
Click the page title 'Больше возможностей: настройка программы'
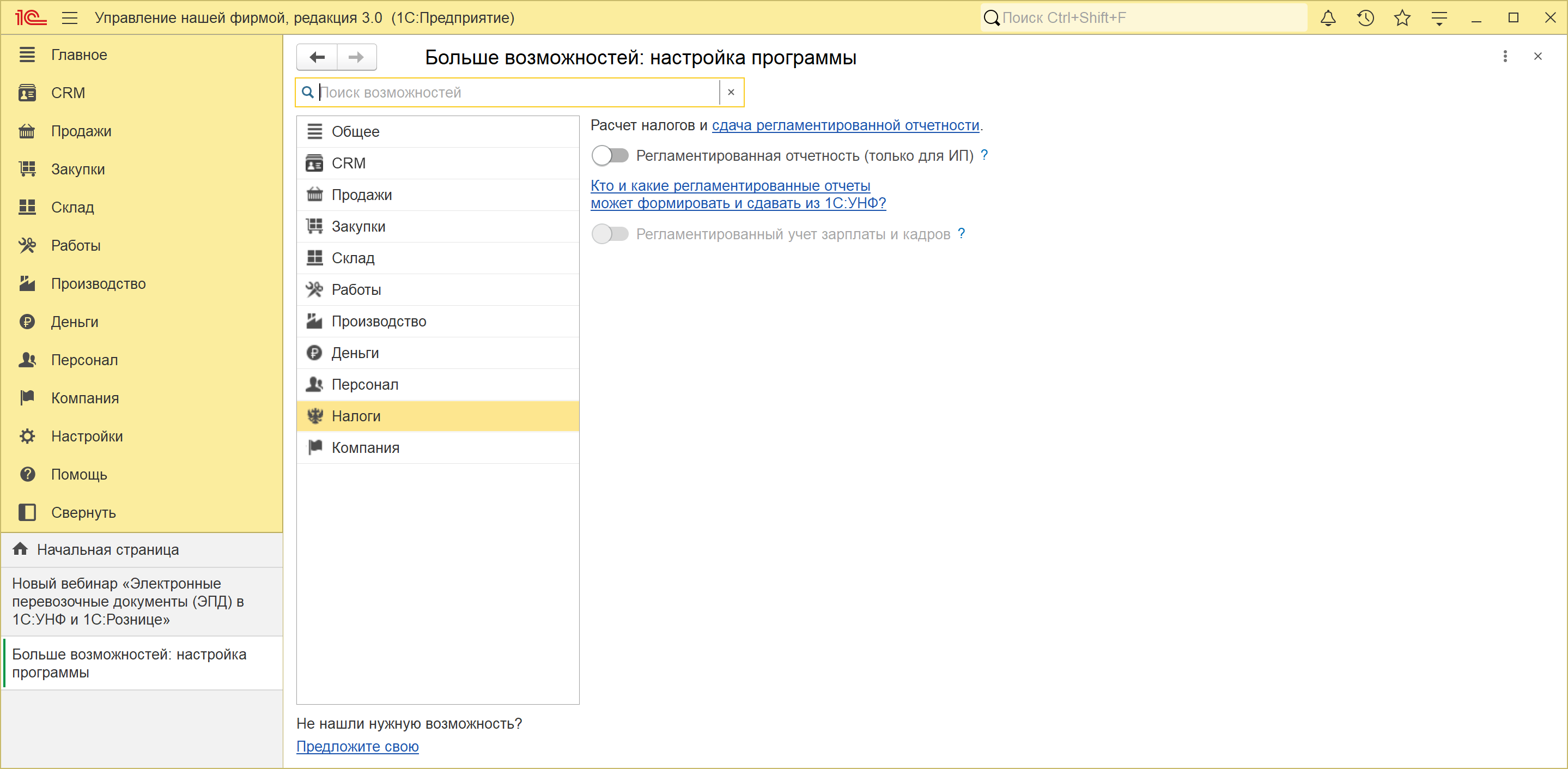[x=640, y=58]
